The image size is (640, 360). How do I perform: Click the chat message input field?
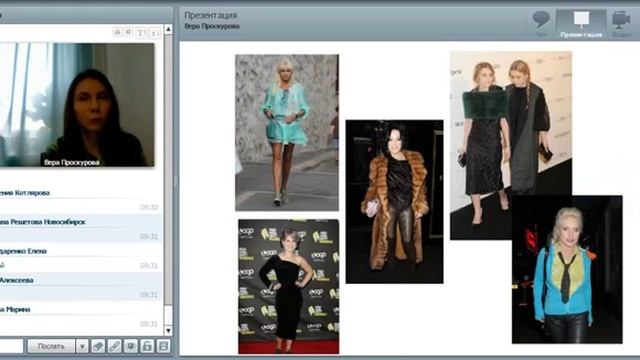coord(11,346)
